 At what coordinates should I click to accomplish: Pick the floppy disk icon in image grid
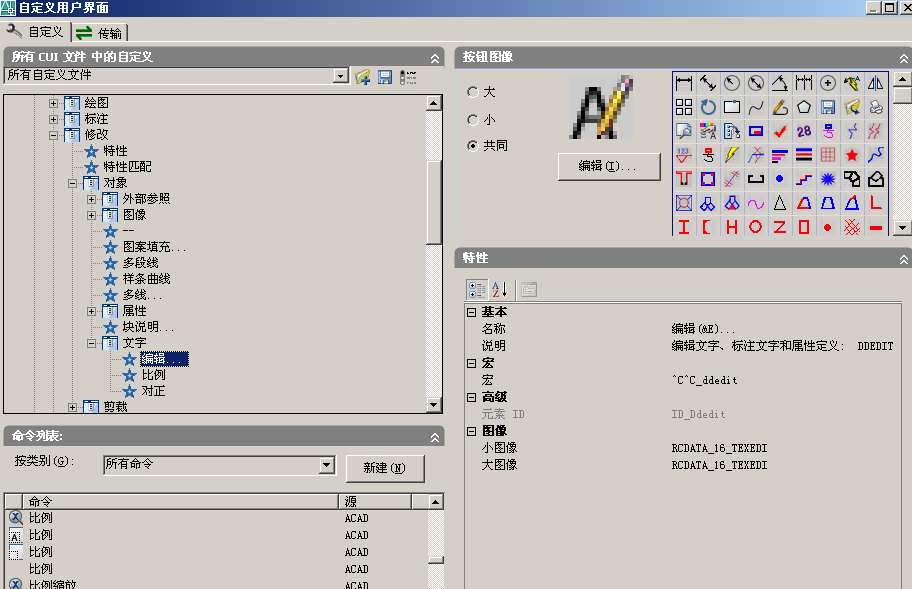pyautogui.click(x=828, y=107)
